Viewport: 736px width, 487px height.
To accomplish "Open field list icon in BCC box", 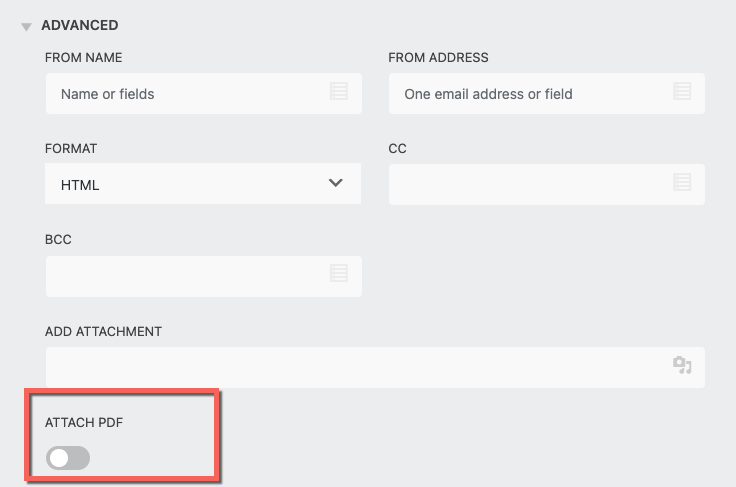I will click(x=339, y=274).
